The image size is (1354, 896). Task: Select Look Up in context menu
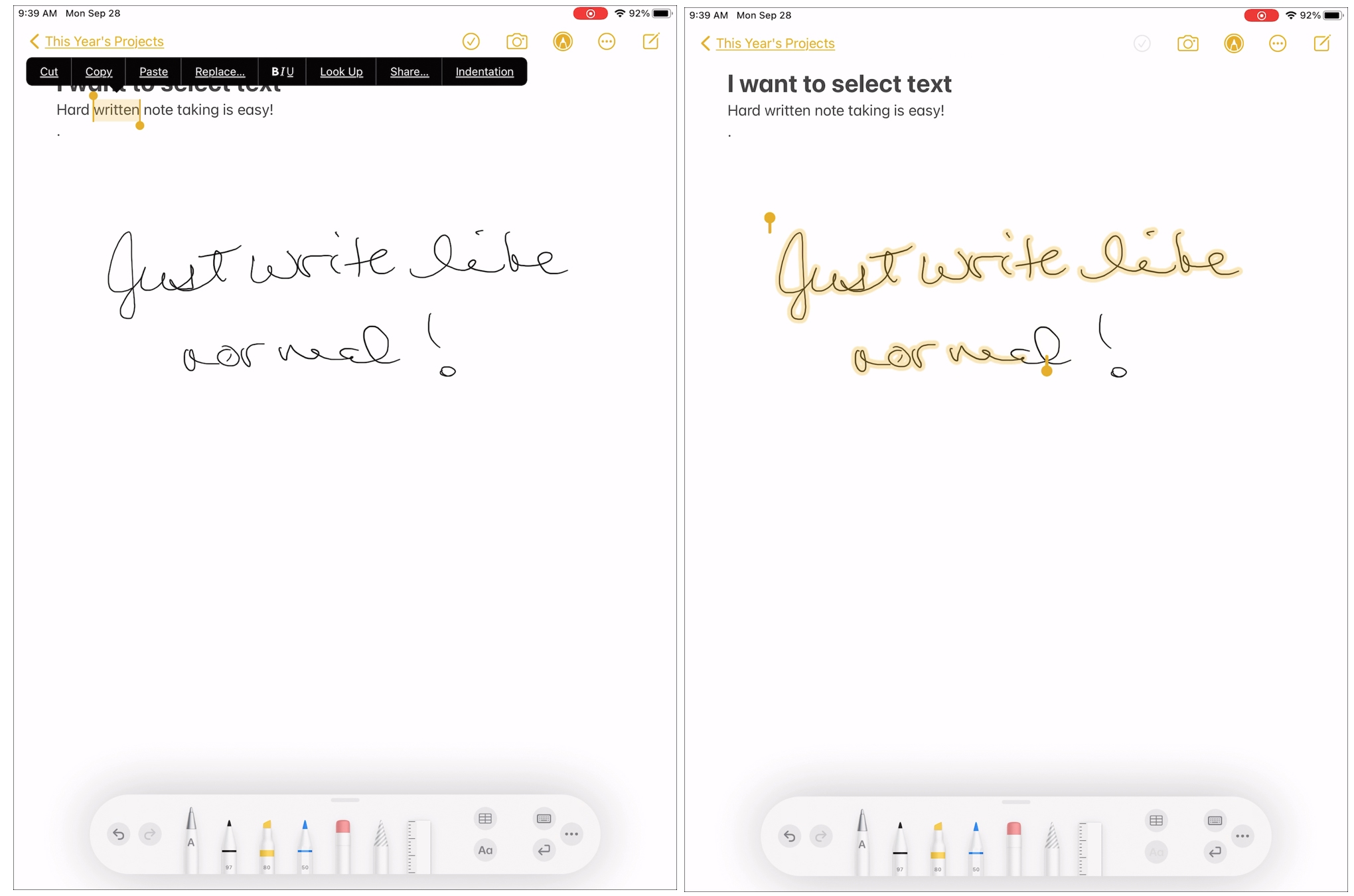click(340, 72)
